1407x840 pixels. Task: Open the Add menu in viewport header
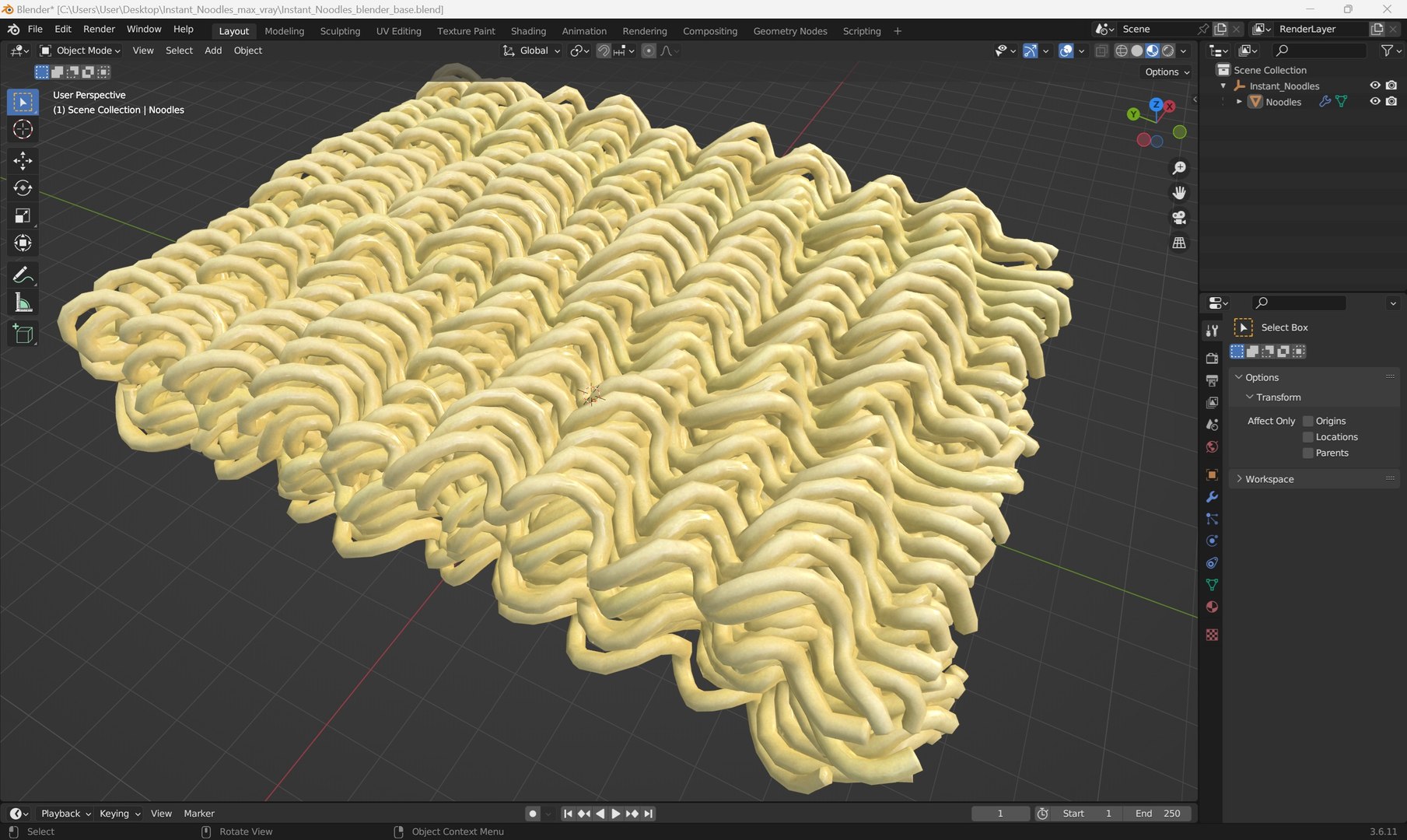click(x=213, y=51)
